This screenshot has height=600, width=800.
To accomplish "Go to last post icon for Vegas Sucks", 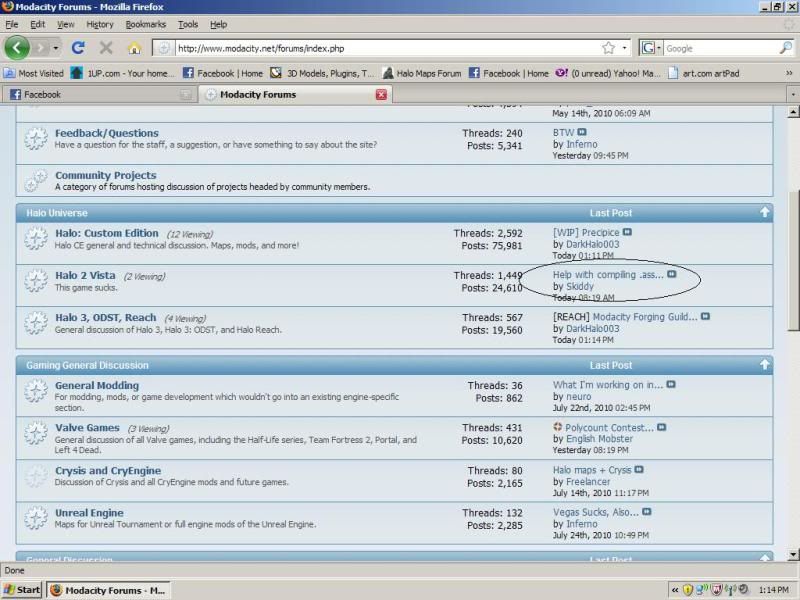I will point(646,512).
